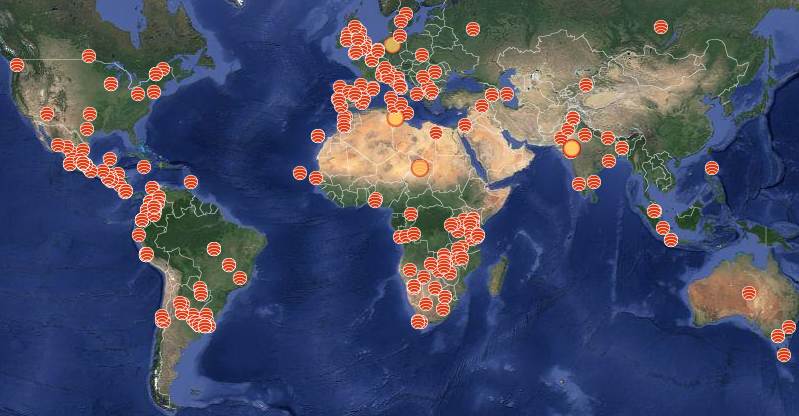The image size is (799, 416).
Task: Open the marker in Gabon near the equator
Action: pos(411,214)
